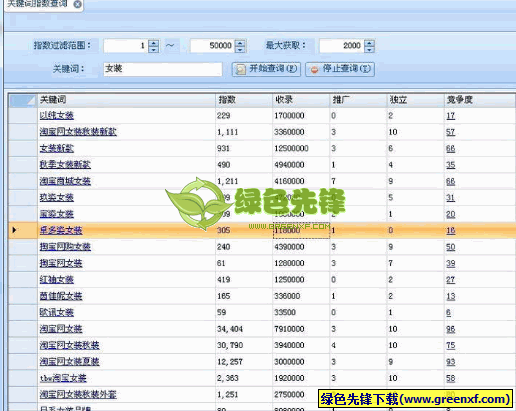Sort by the 推广 column header
The width and height of the screenshot is (516, 411).
coord(358,100)
